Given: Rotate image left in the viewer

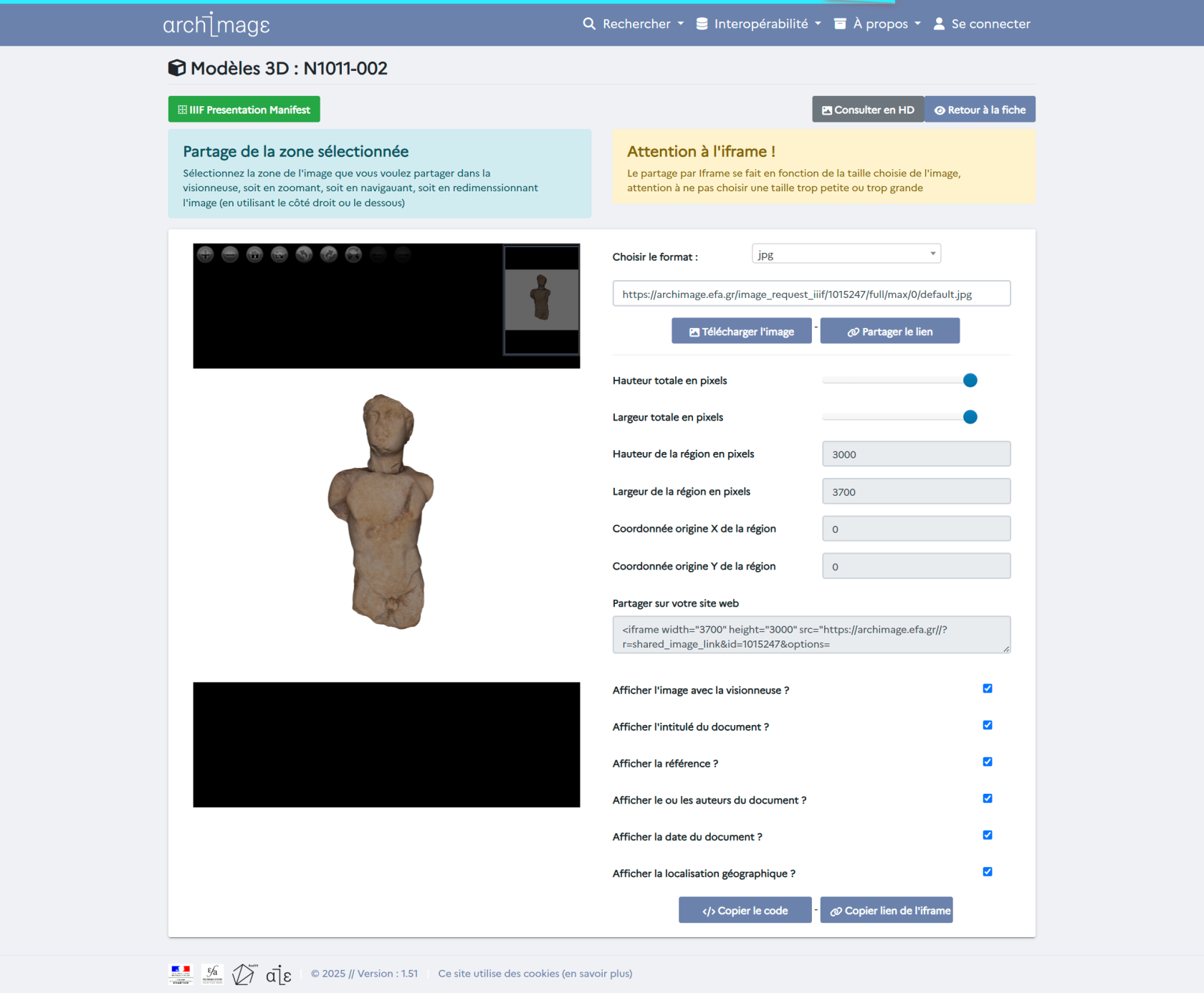Looking at the screenshot, I should pyautogui.click(x=304, y=254).
